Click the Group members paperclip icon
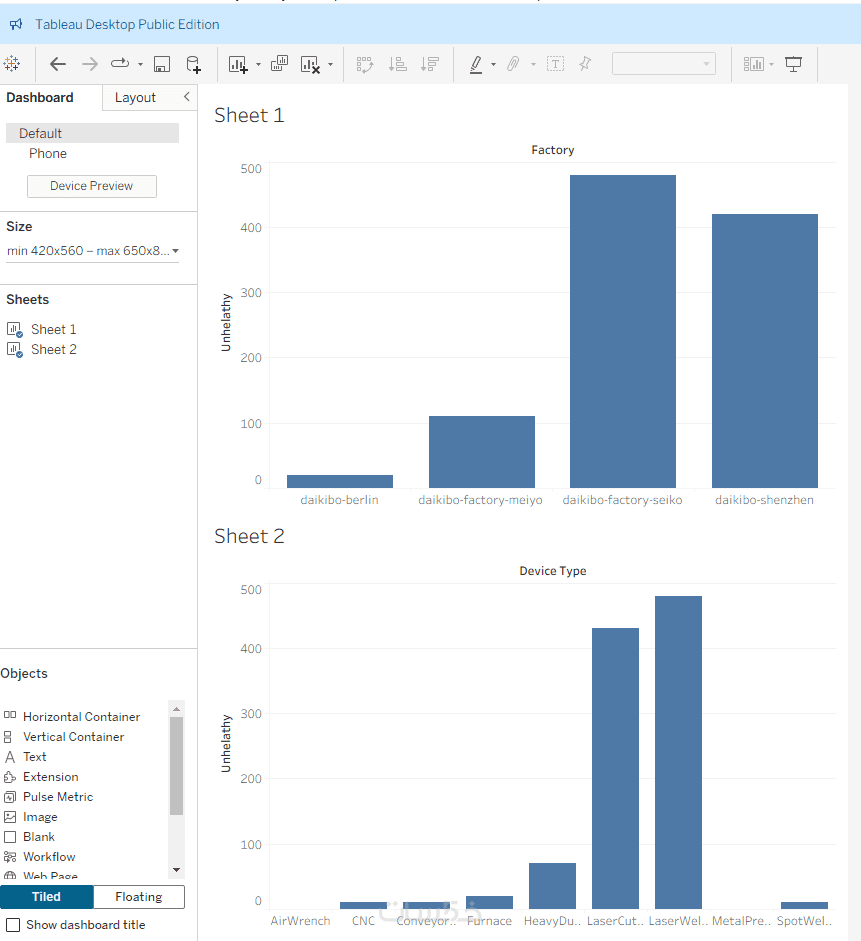This screenshot has height=941, width=861. tap(513, 64)
